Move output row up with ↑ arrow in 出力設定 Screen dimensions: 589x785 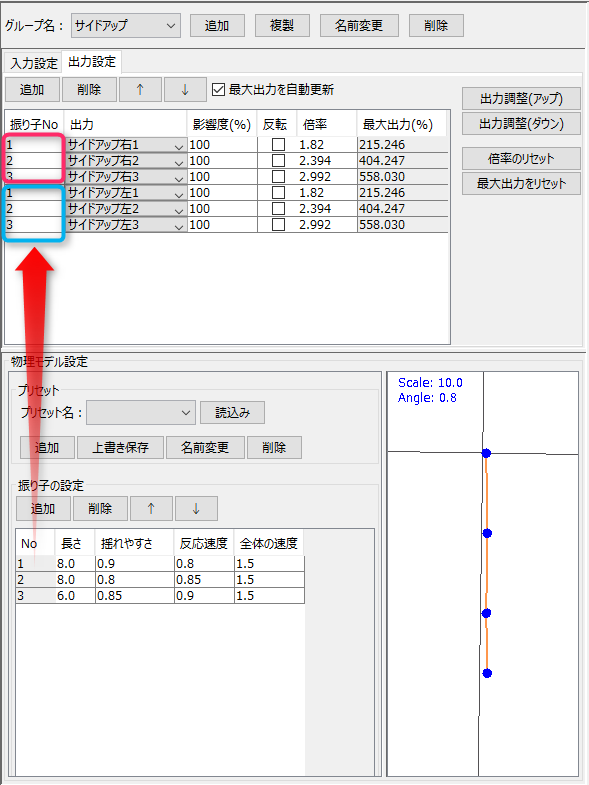[140, 90]
